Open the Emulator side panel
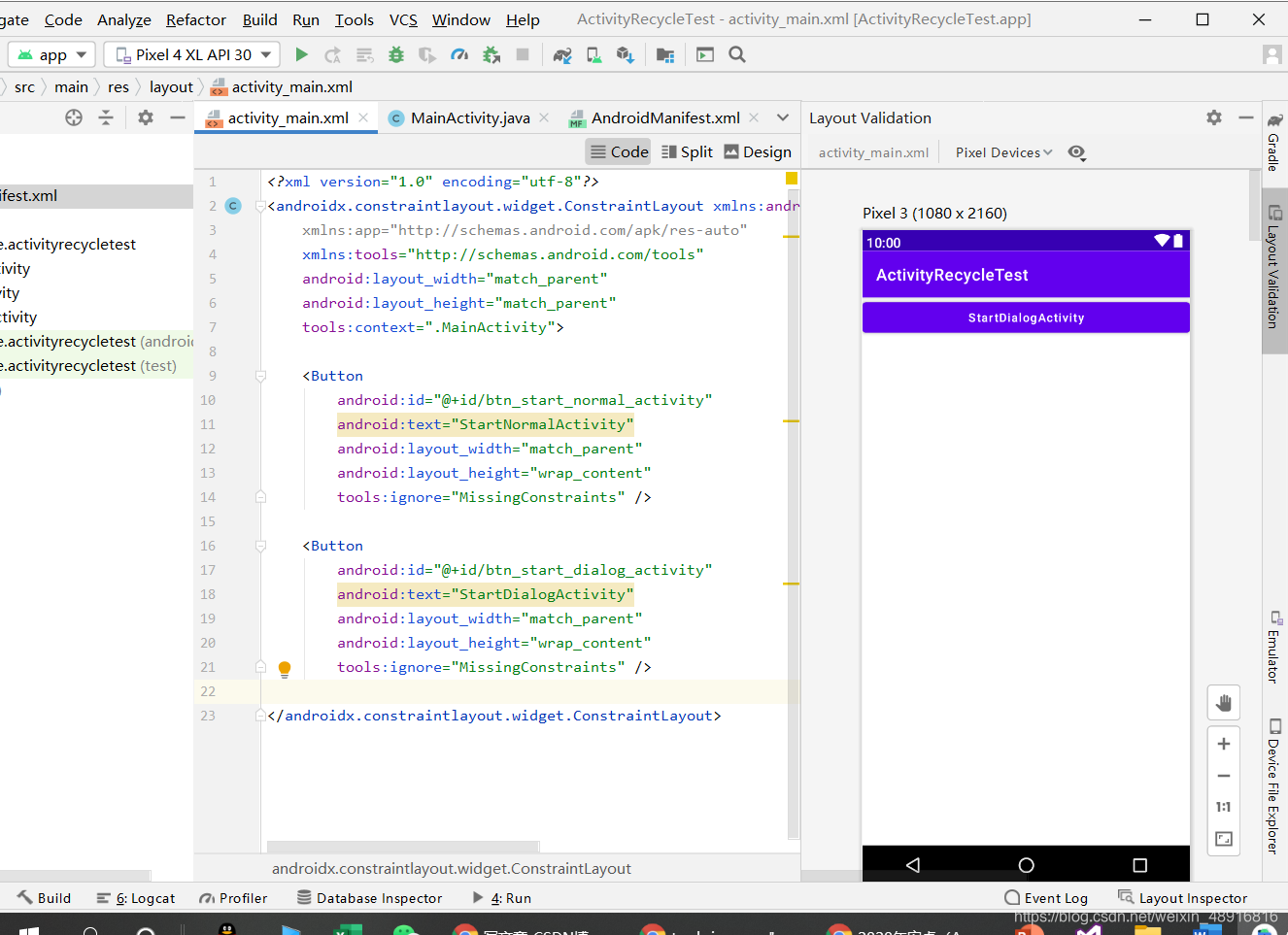The image size is (1288, 935). (x=1274, y=647)
